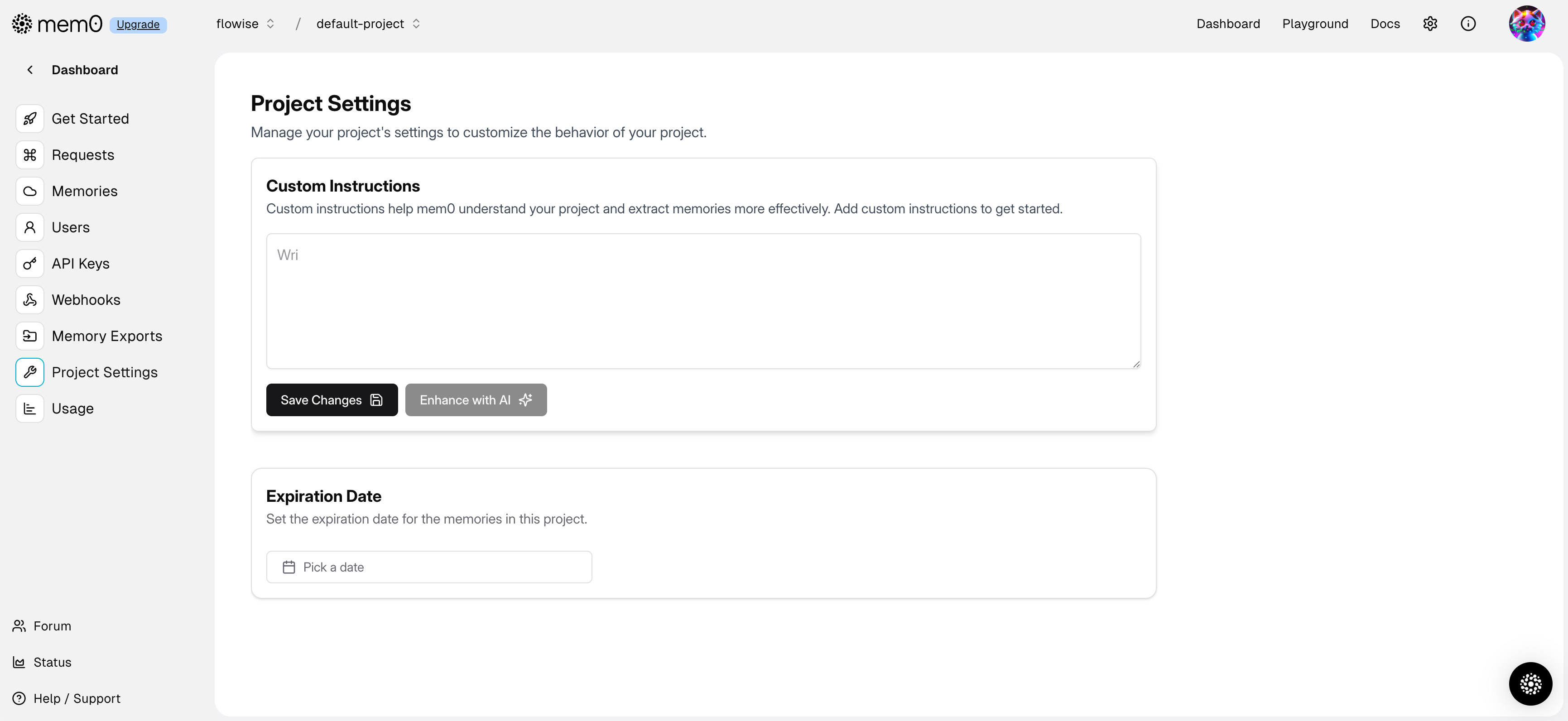Select the Memory Exports icon
The image size is (1568, 721).
coord(30,335)
